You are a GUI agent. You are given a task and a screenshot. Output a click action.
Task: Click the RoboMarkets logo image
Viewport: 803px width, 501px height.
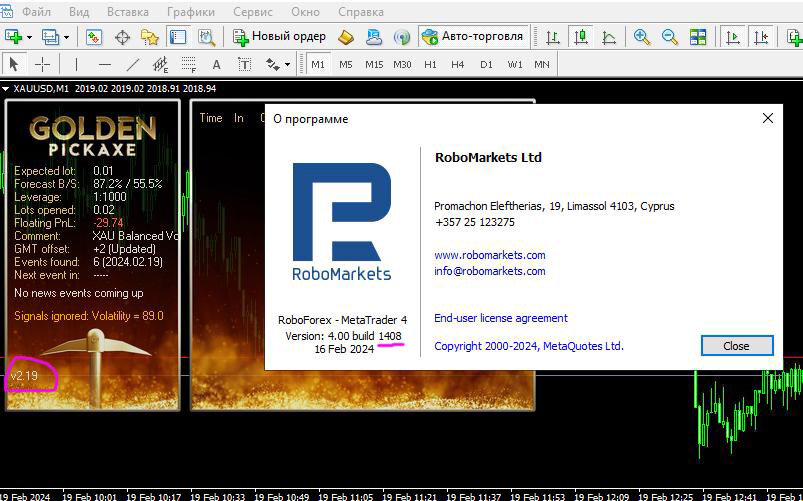click(342, 221)
